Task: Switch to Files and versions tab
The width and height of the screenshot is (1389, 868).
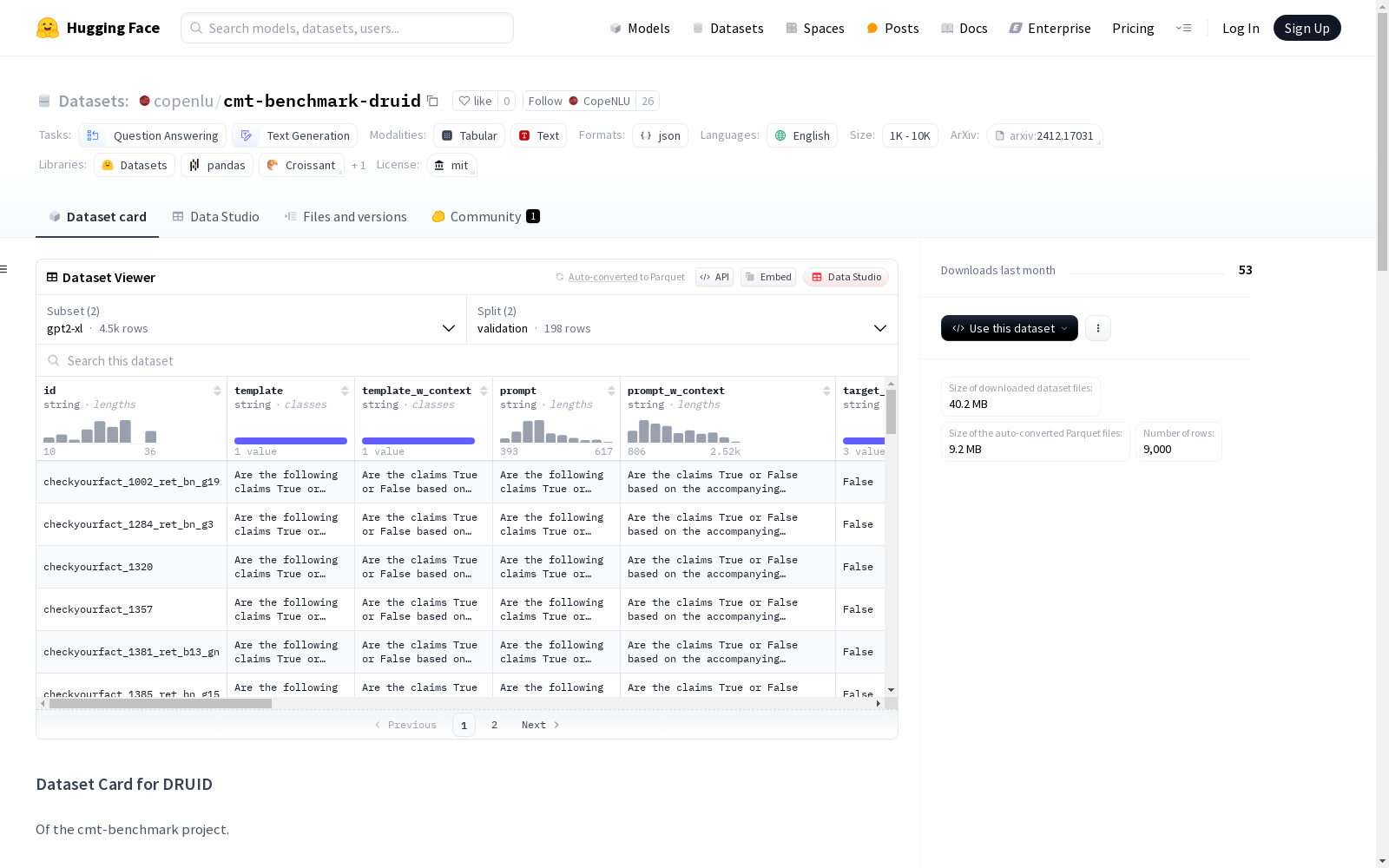Action: (346, 217)
